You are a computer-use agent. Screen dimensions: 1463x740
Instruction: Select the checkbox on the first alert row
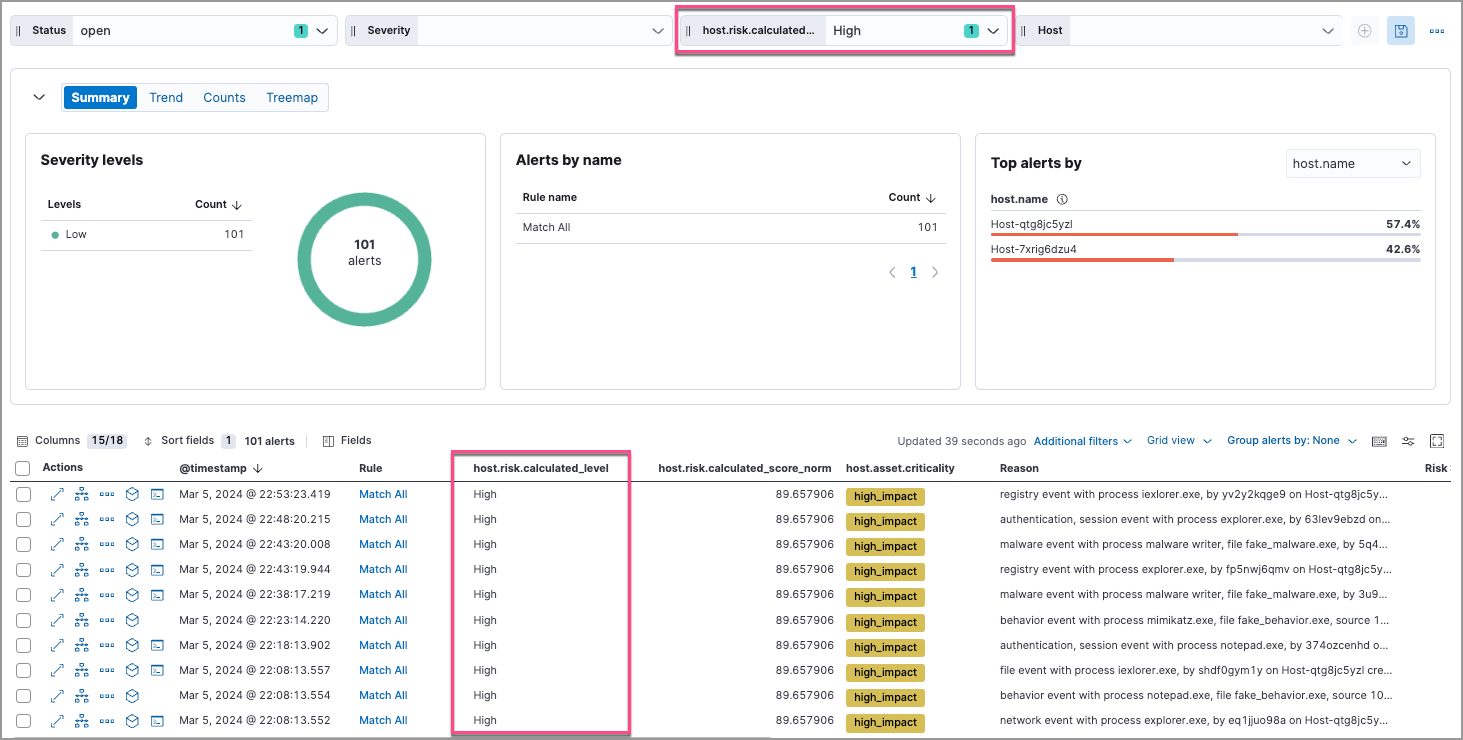pyautogui.click(x=23, y=493)
